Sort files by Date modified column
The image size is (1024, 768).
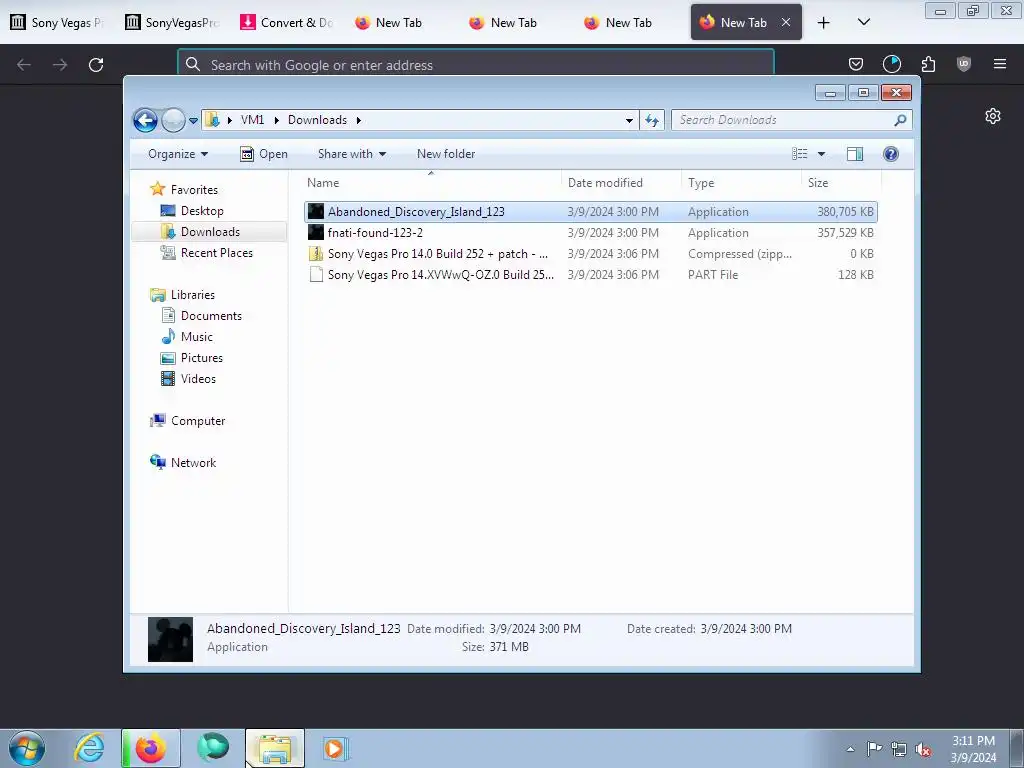621,183
